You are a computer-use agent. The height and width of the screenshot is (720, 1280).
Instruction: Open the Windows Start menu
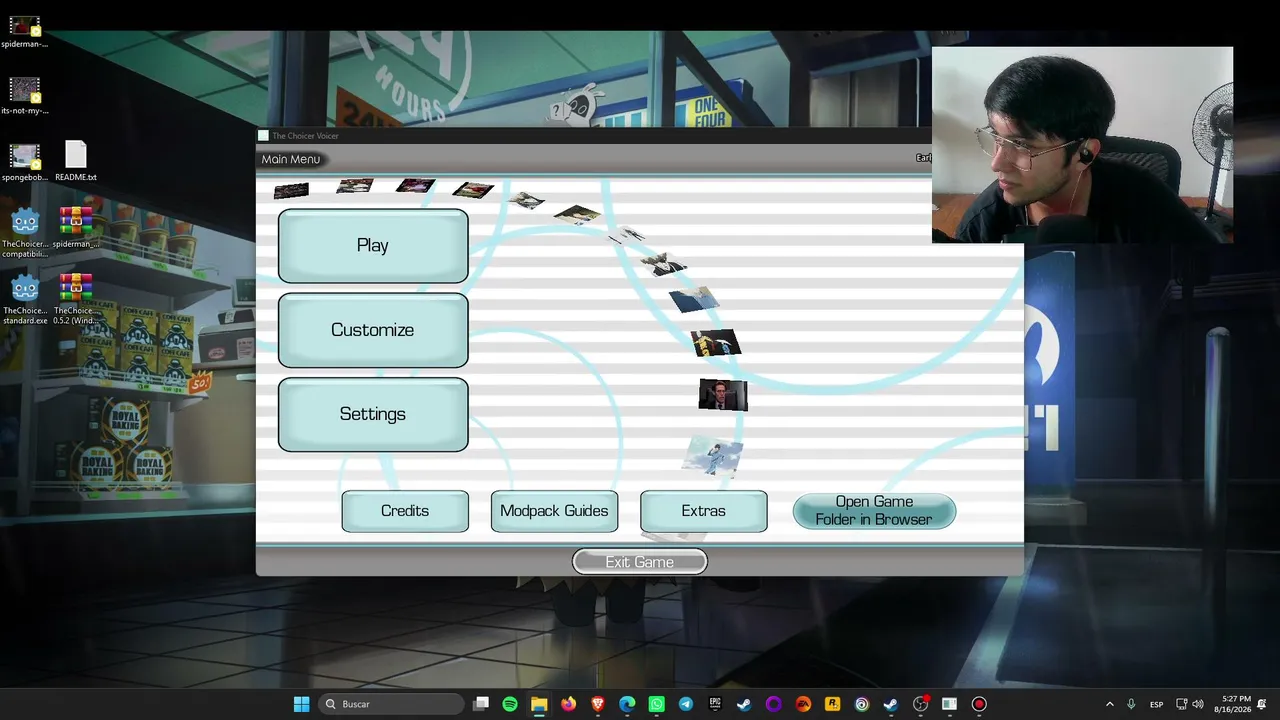301,704
